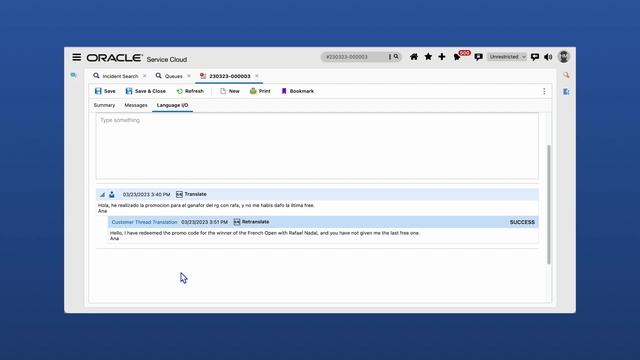This screenshot has width=640, height=360.
Task: Close the Incident Search tab
Action: [144, 76]
